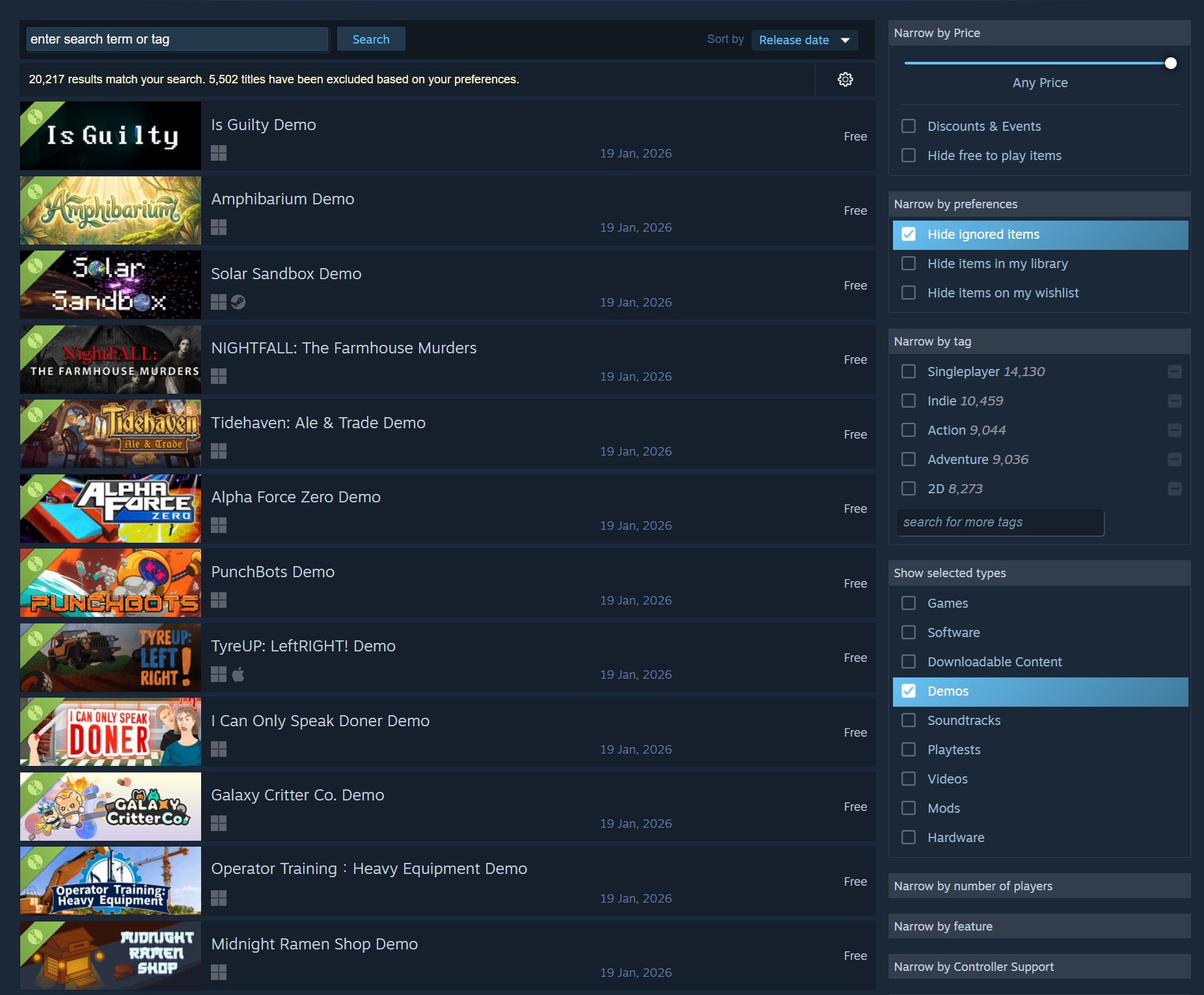Exclude the Indie tag with minus icon
Image resolution: width=1204 pixels, height=995 pixels.
point(1175,401)
